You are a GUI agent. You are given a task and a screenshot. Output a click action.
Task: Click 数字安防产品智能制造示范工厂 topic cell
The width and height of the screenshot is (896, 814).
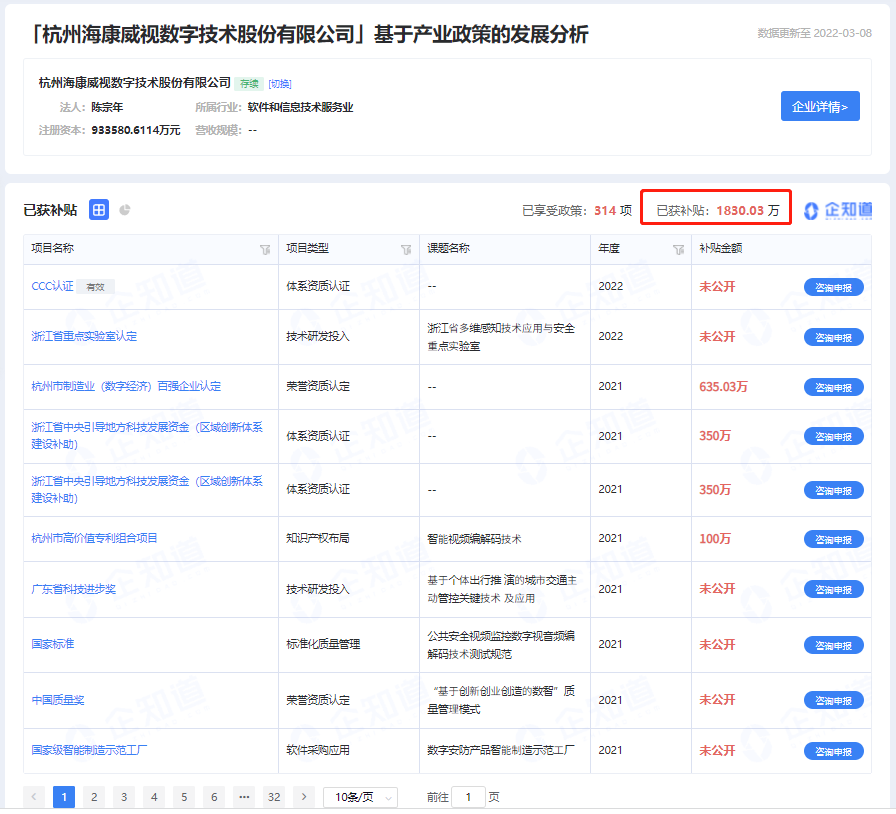(x=501, y=750)
